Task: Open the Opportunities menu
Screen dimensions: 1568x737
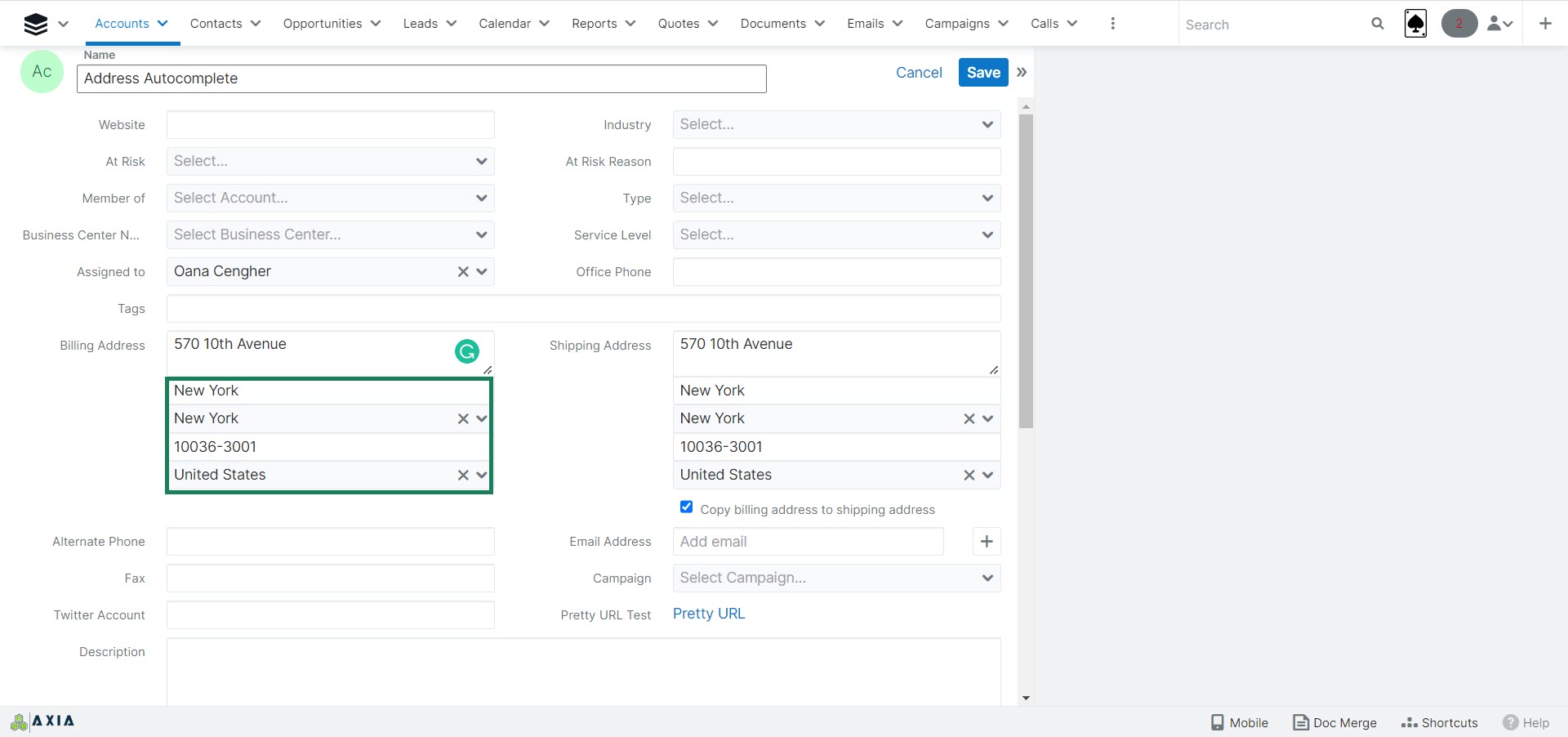Action: point(331,24)
